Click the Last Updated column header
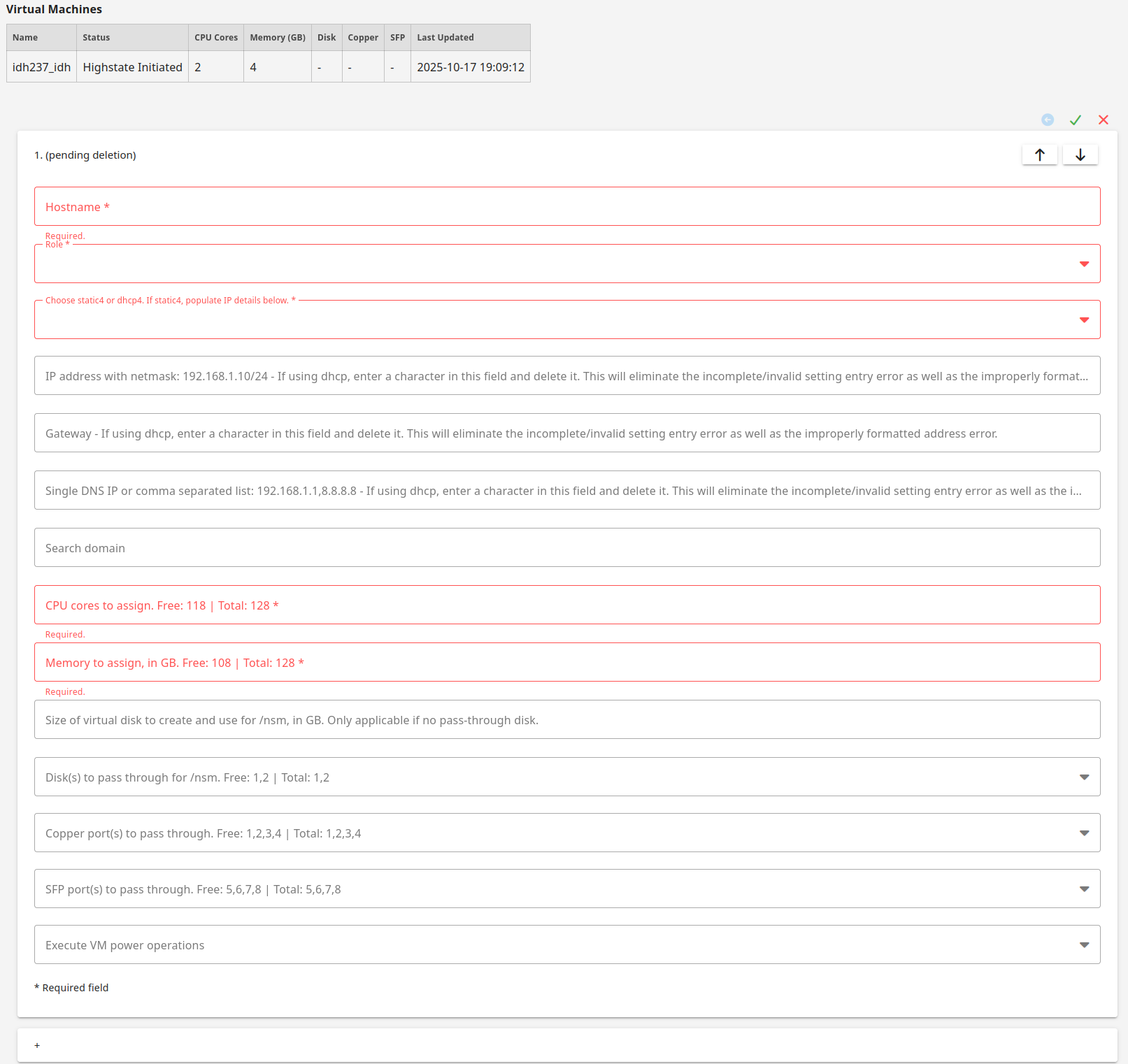This screenshot has width=1128, height=1064. (x=445, y=38)
